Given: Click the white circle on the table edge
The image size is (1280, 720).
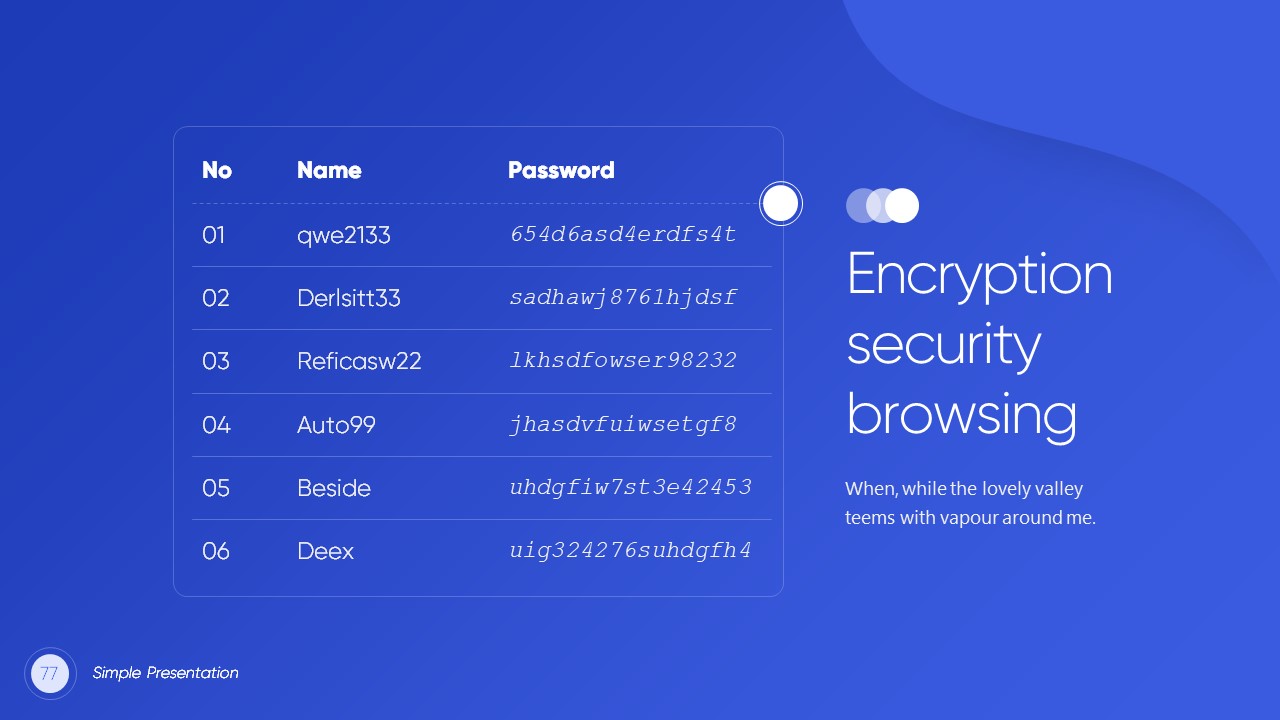Looking at the screenshot, I should 780,204.
